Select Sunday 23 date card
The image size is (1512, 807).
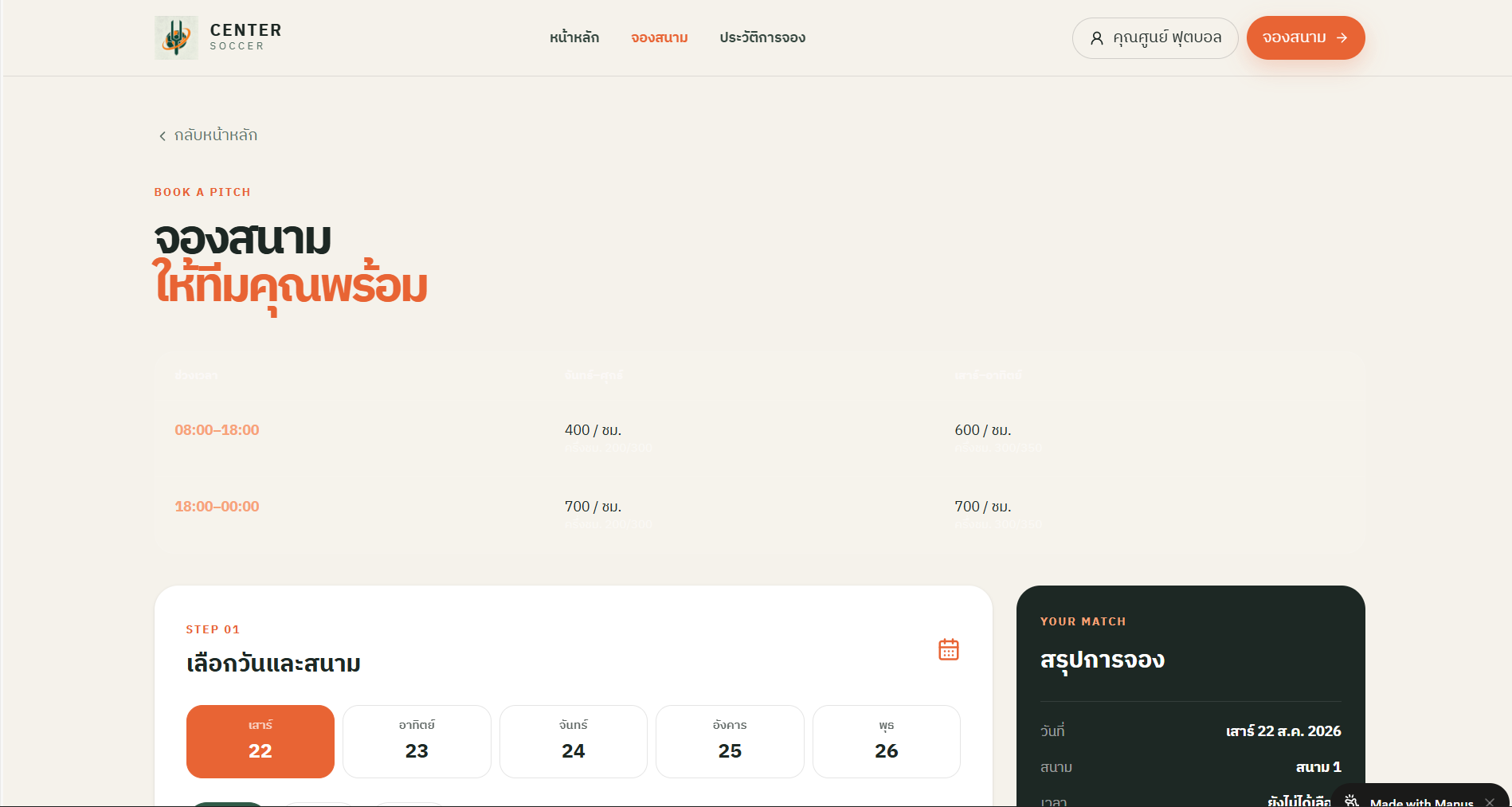[417, 741]
